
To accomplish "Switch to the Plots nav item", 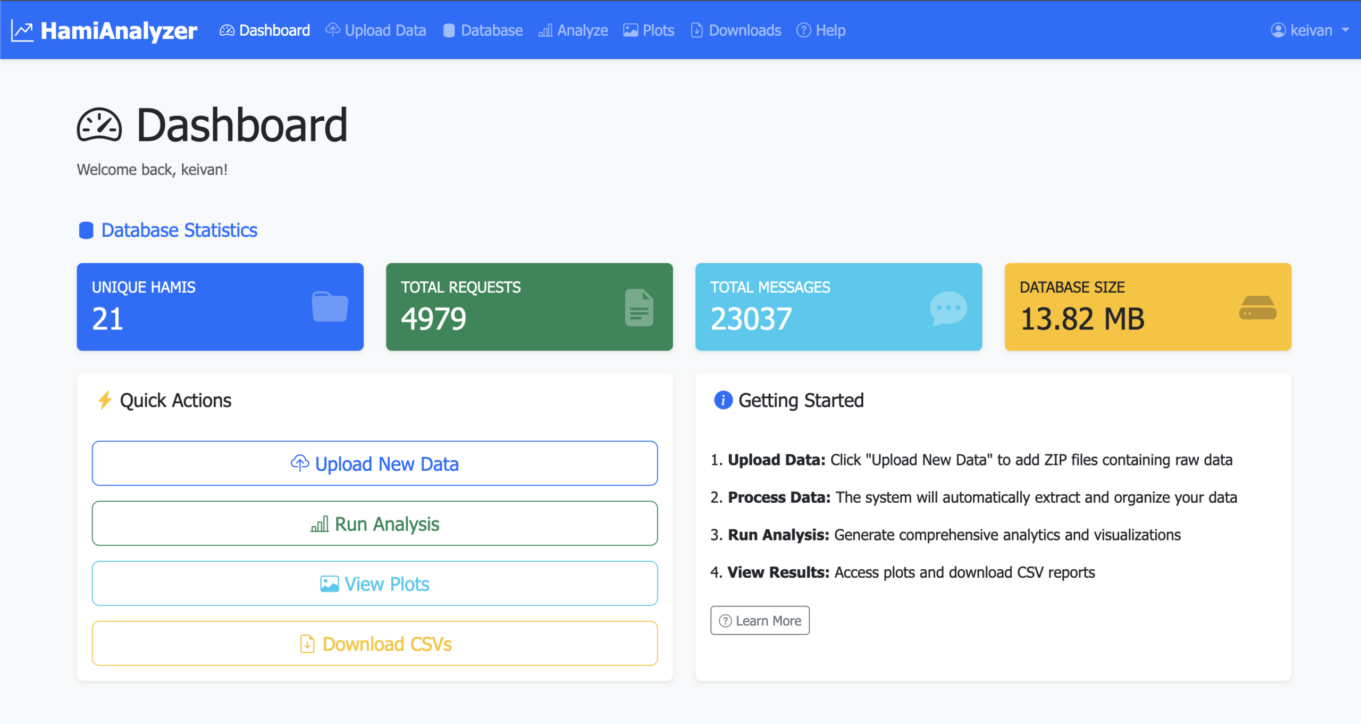I will [x=648, y=30].
